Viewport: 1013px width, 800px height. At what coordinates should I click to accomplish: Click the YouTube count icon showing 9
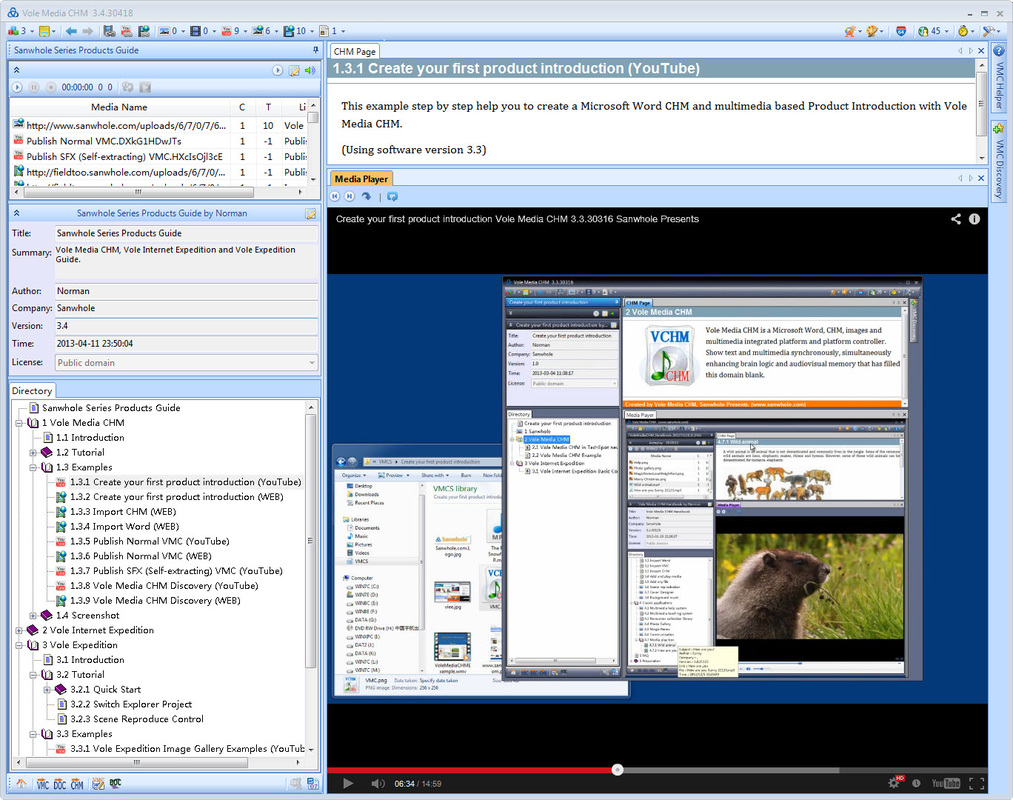226,30
